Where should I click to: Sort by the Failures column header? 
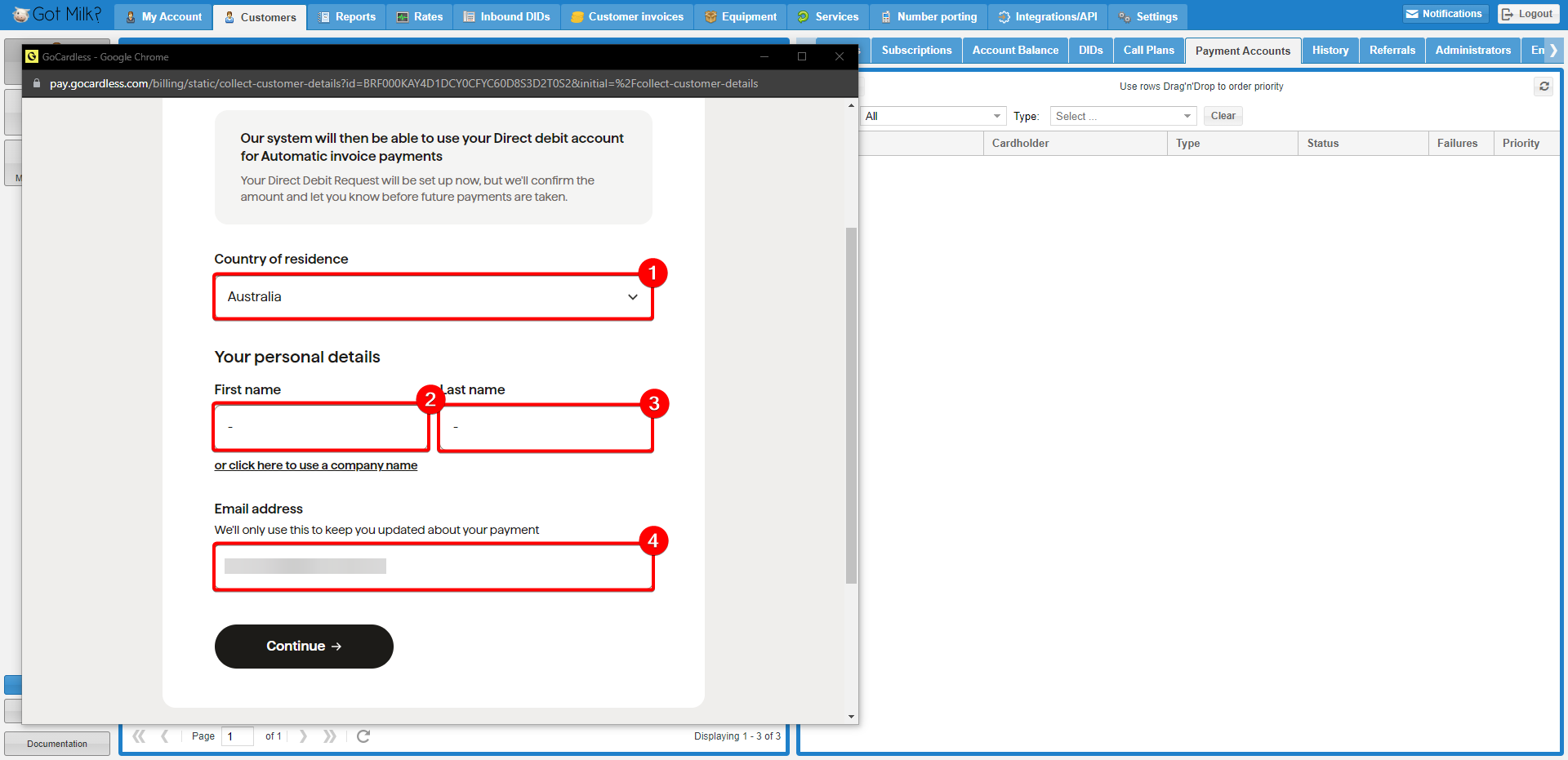point(1461,144)
